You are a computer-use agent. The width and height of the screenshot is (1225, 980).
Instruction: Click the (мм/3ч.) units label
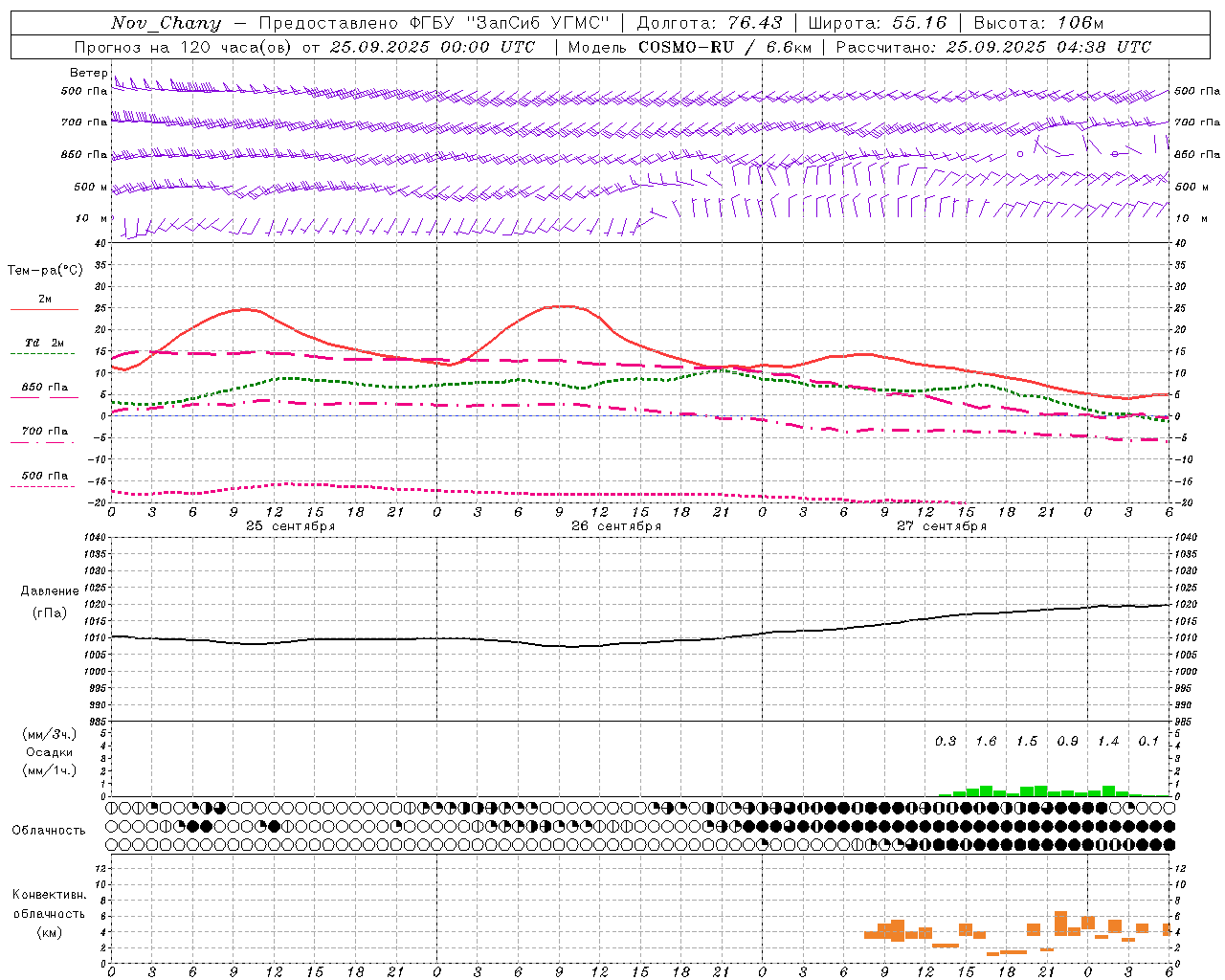point(50,734)
